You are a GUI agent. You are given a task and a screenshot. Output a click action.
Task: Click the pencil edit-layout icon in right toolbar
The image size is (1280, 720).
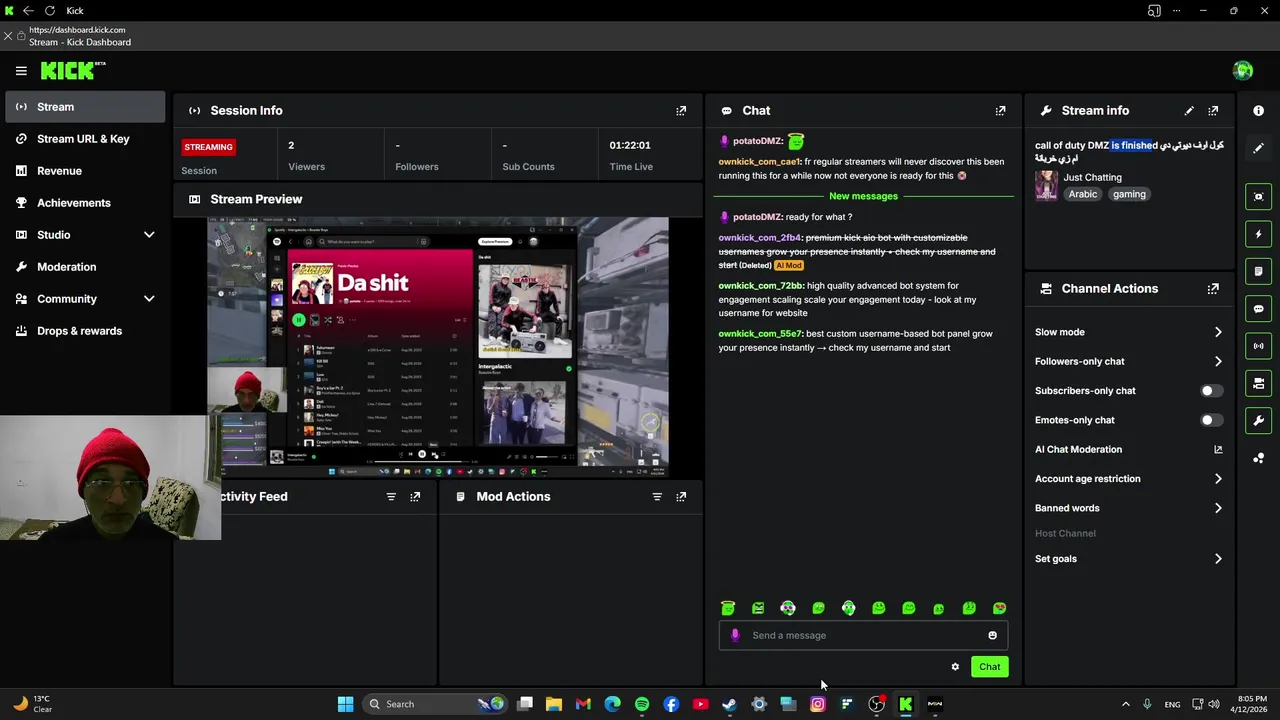point(1259,148)
